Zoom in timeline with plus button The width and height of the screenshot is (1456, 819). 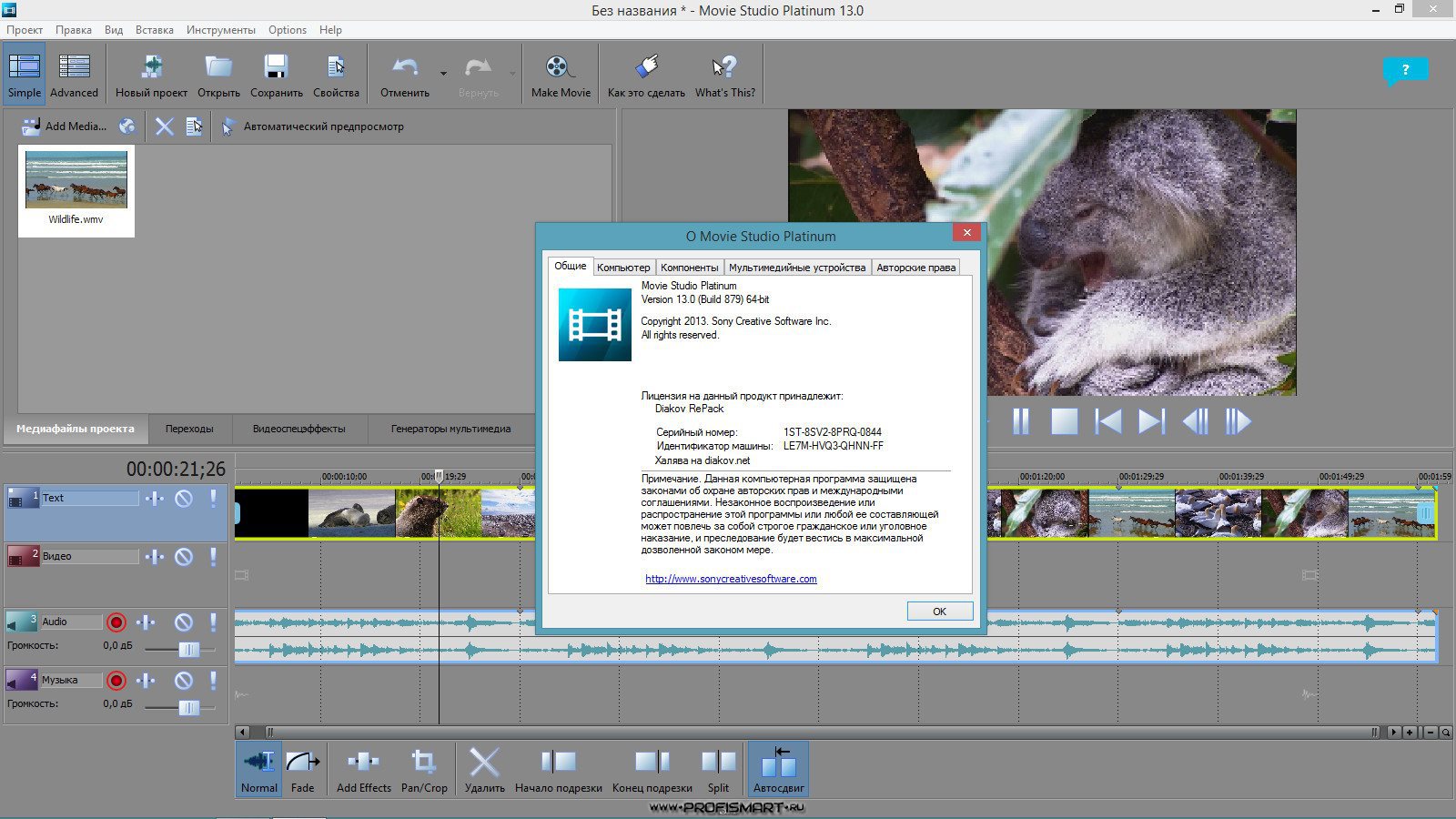[1410, 732]
